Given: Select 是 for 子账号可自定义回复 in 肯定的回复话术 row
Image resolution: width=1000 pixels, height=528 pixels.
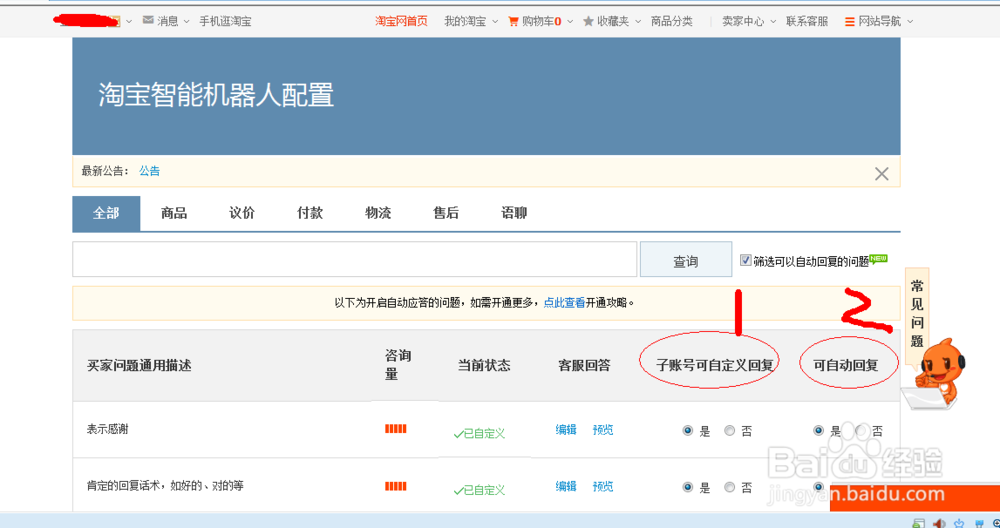Looking at the screenshot, I should (x=688, y=487).
